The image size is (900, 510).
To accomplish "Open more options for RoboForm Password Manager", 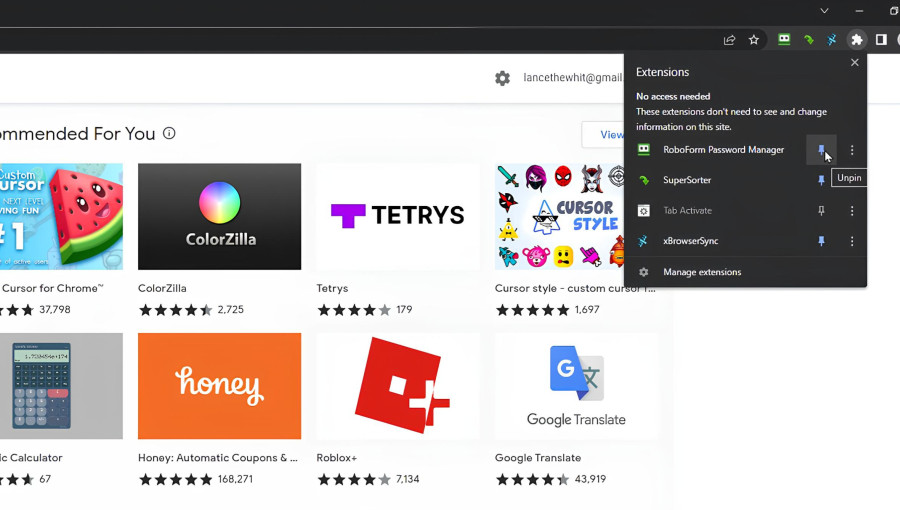I will 852,150.
